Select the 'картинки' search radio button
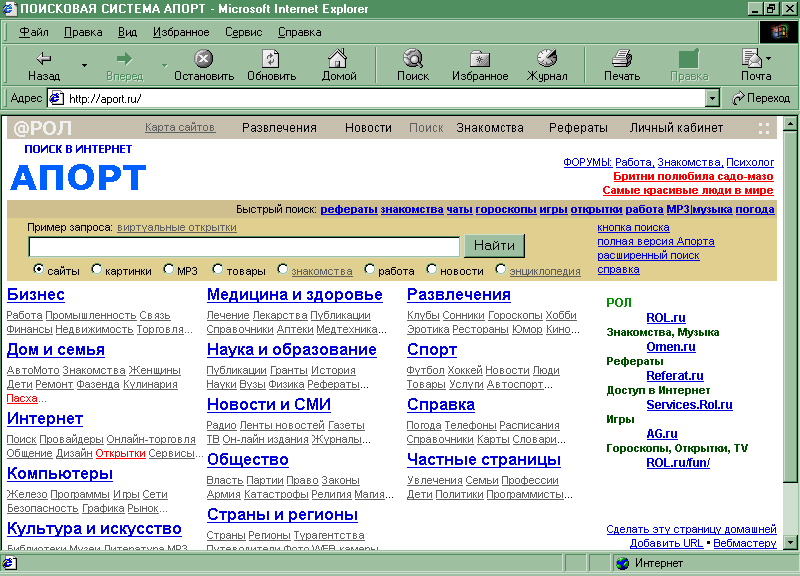 pyautogui.click(x=97, y=270)
